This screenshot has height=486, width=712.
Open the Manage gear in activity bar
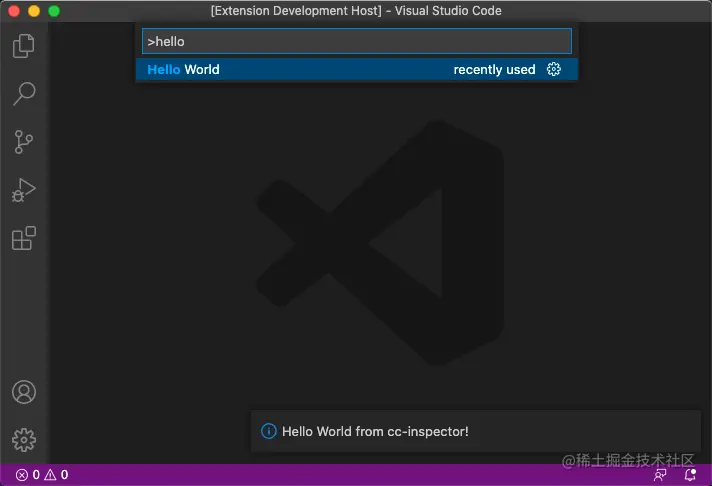[24, 440]
